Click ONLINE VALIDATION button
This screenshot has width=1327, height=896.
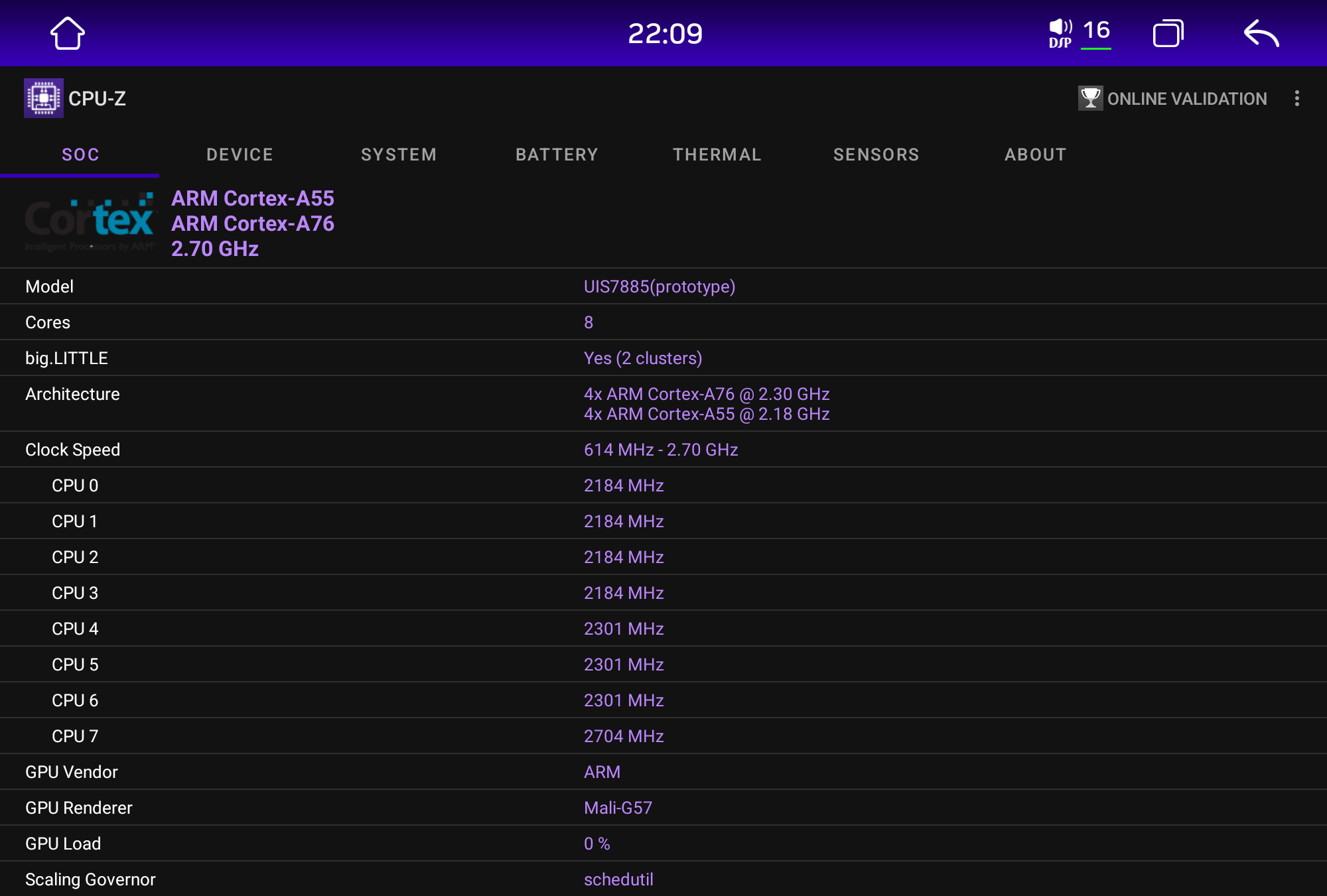click(x=1173, y=98)
